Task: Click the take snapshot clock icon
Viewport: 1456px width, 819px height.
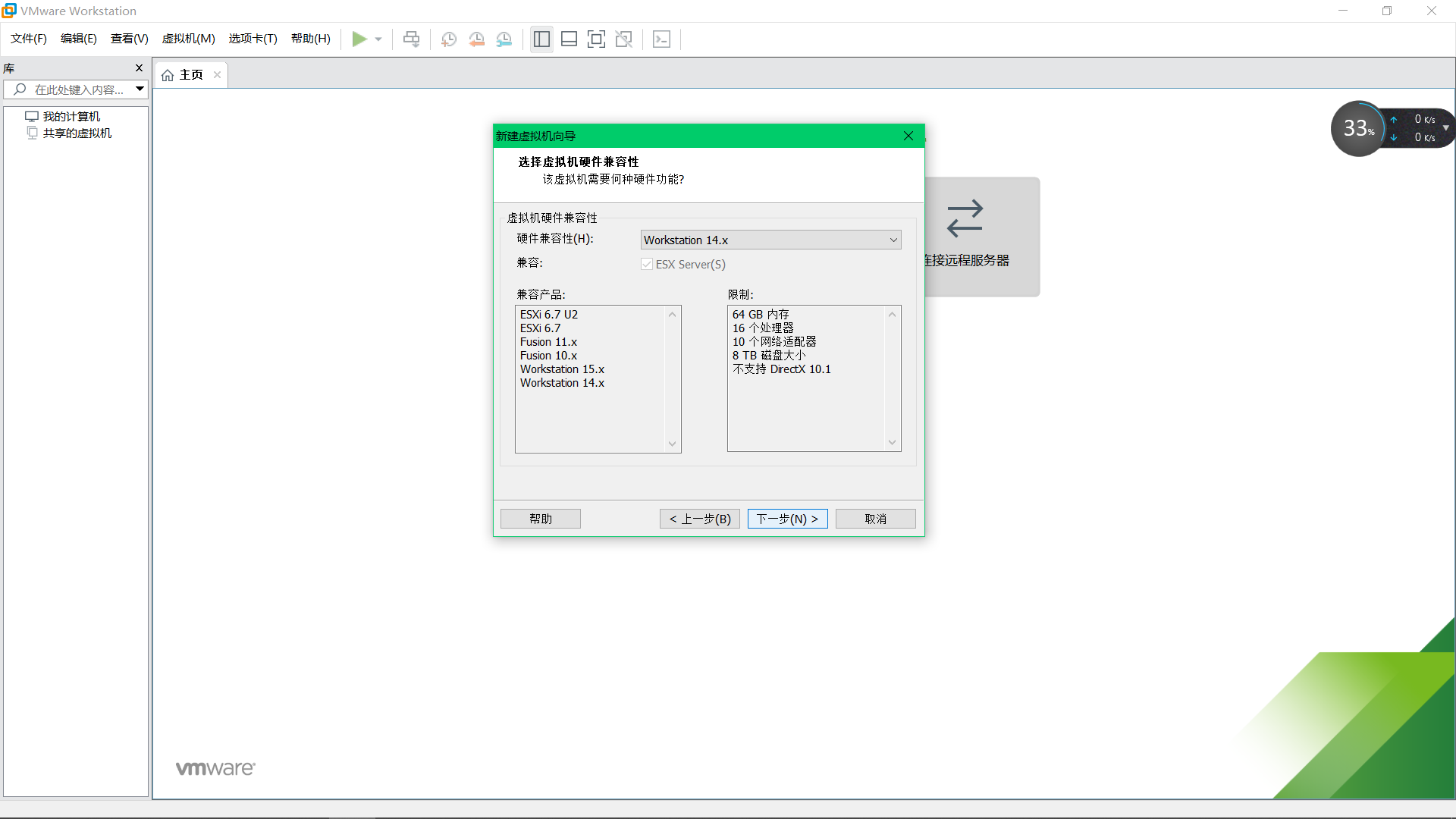Action: click(x=449, y=39)
